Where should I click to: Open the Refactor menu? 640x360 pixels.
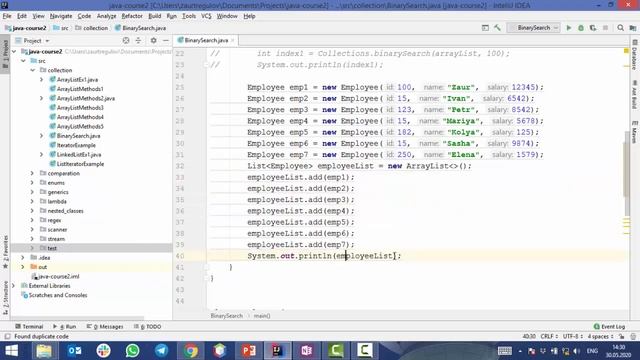[x=132, y=16]
